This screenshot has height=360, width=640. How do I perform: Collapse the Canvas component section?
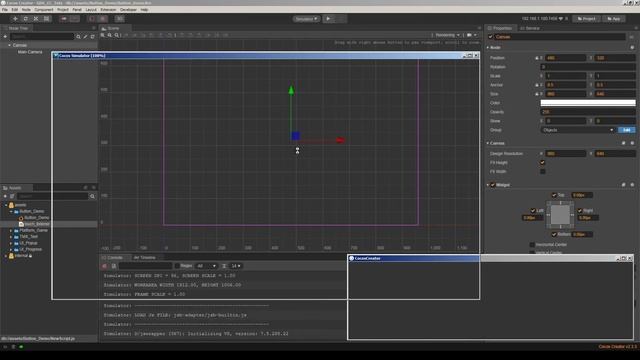pos(488,143)
